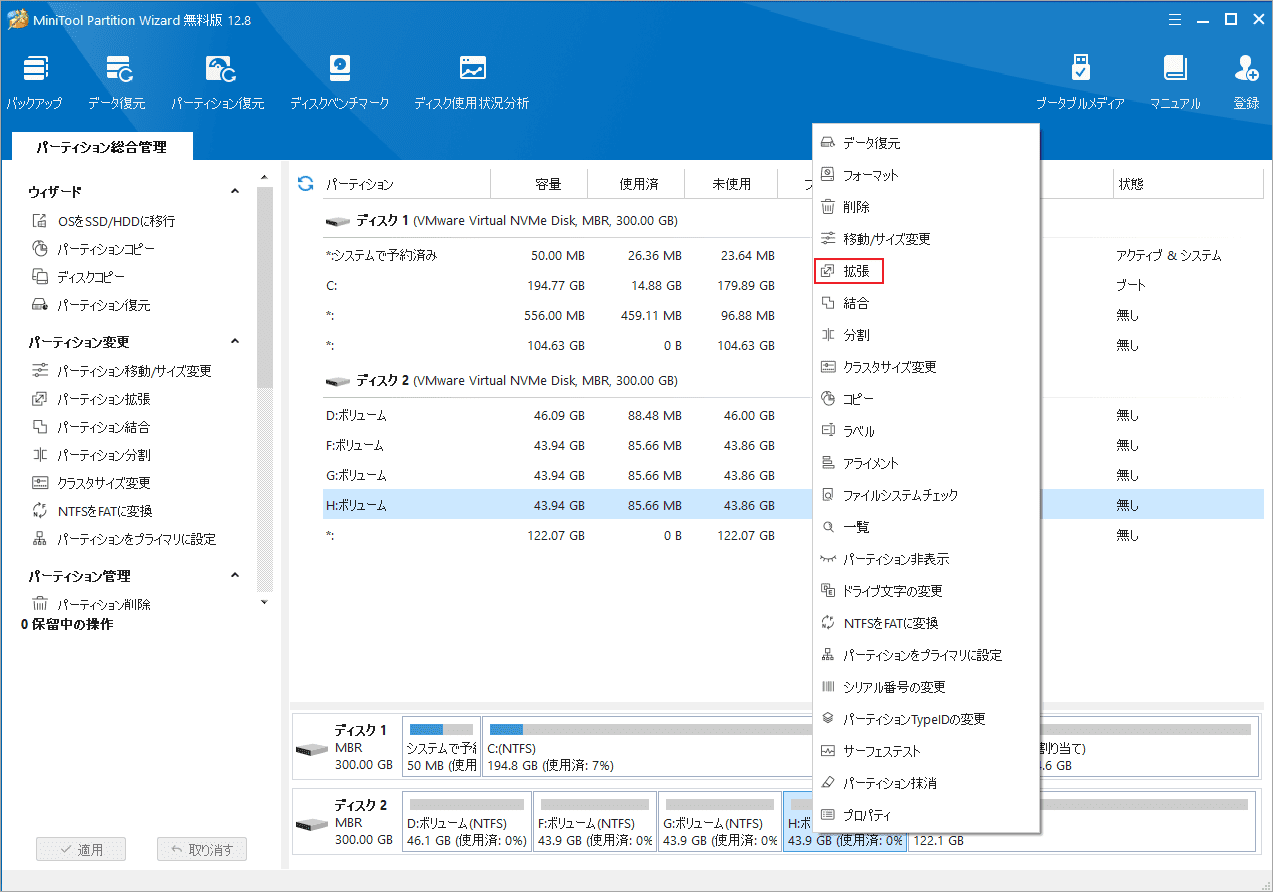Image resolution: width=1273 pixels, height=892 pixels.
Task: Expand the パーティション管理 section
Action: click(234, 575)
